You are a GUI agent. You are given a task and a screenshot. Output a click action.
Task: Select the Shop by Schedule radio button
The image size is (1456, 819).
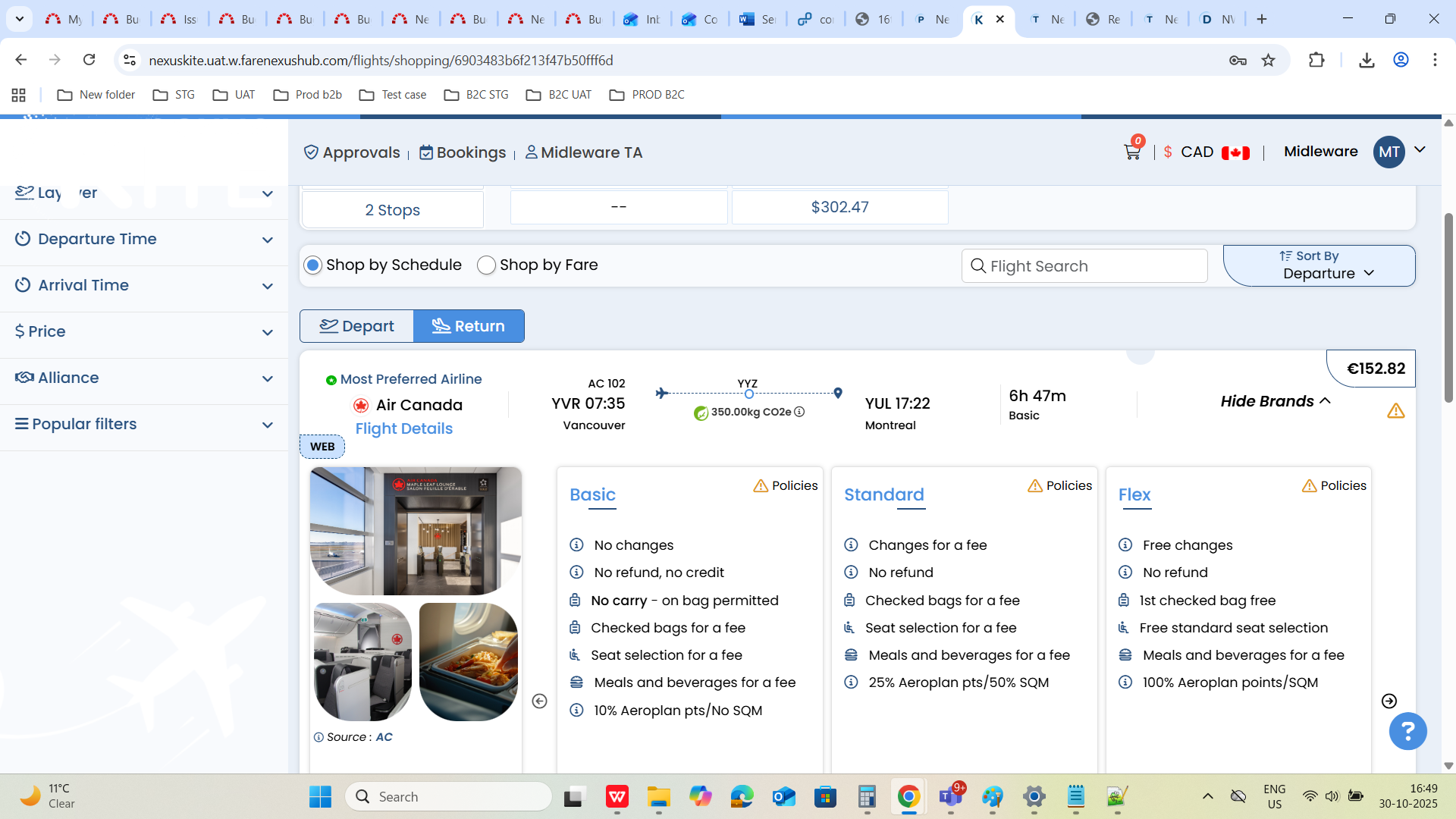312,265
